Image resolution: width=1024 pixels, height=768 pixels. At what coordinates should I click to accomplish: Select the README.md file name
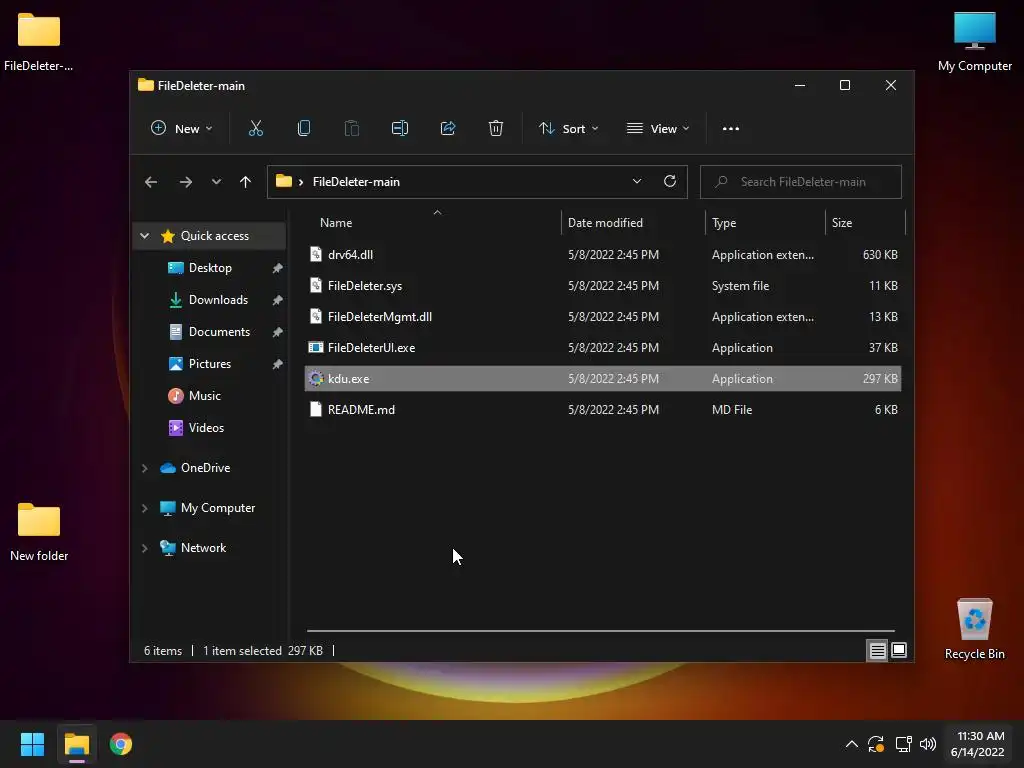pos(361,410)
